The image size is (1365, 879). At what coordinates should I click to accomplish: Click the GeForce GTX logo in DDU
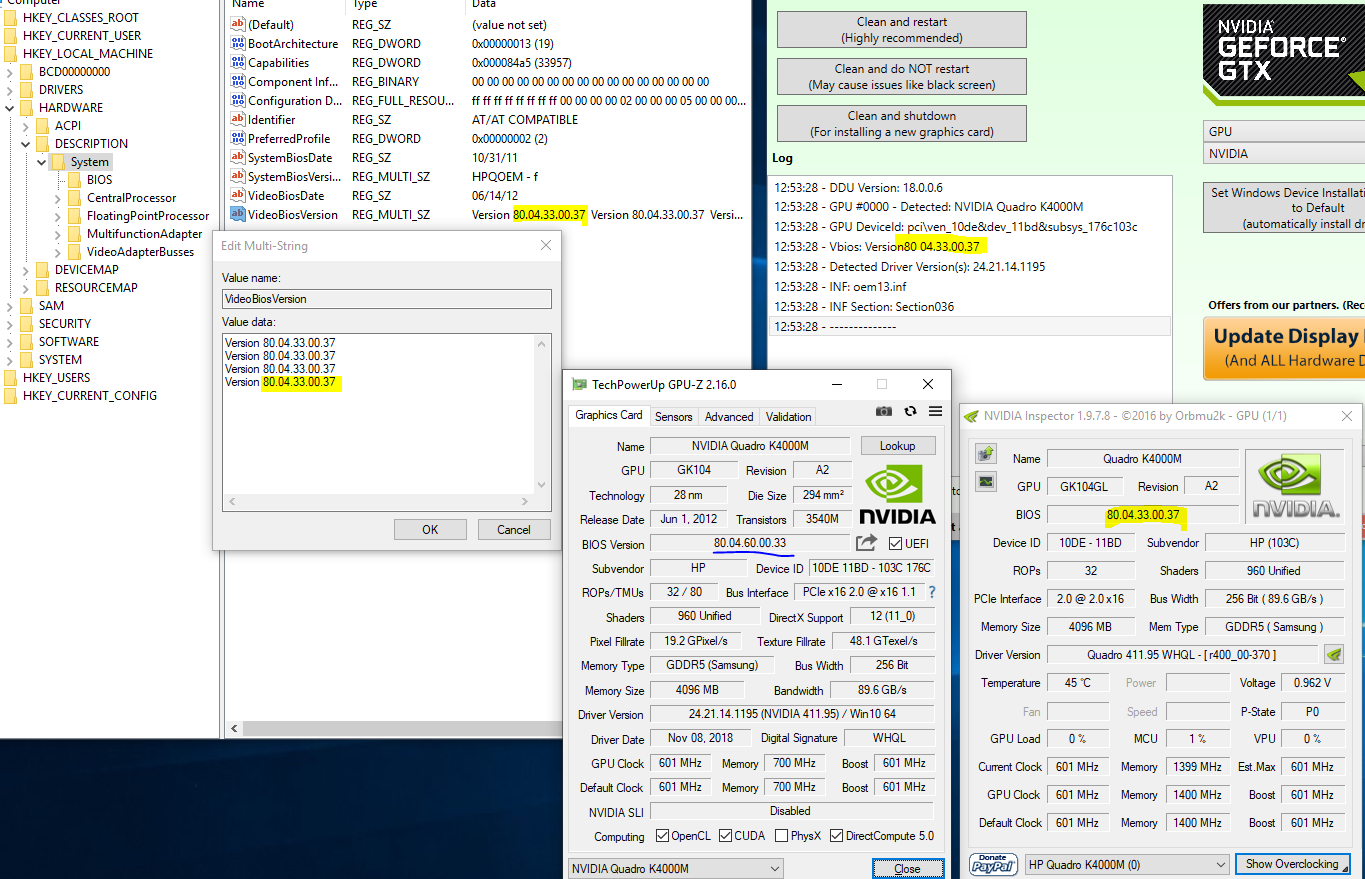(1284, 55)
